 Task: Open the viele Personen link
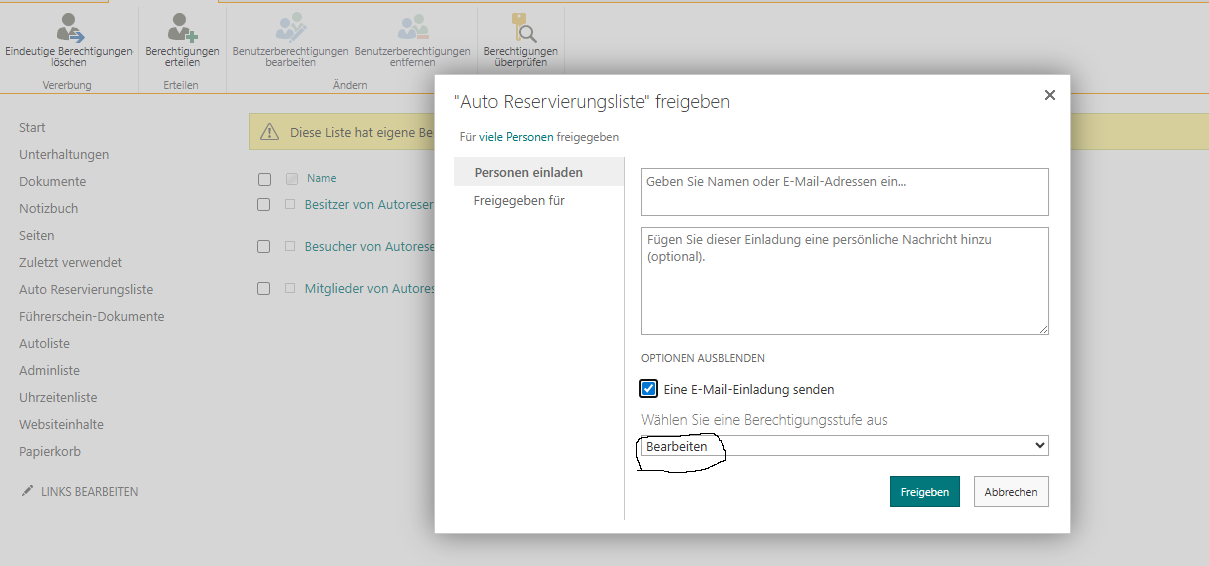coord(516,137)
